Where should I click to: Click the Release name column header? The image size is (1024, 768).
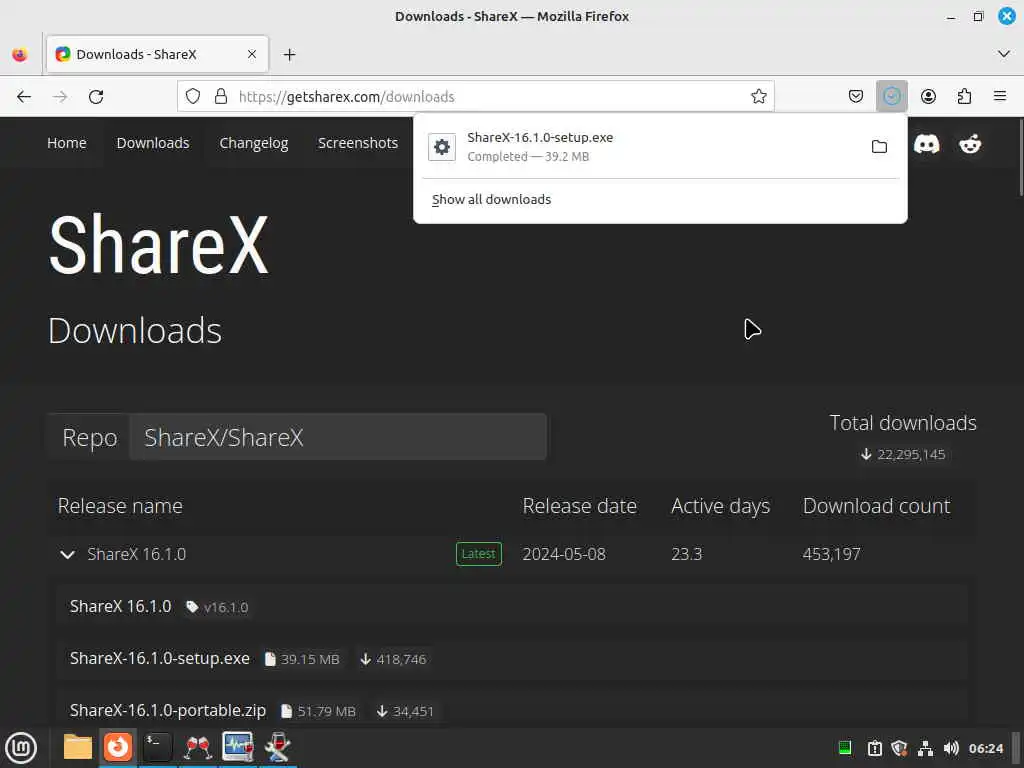point(120,506)
